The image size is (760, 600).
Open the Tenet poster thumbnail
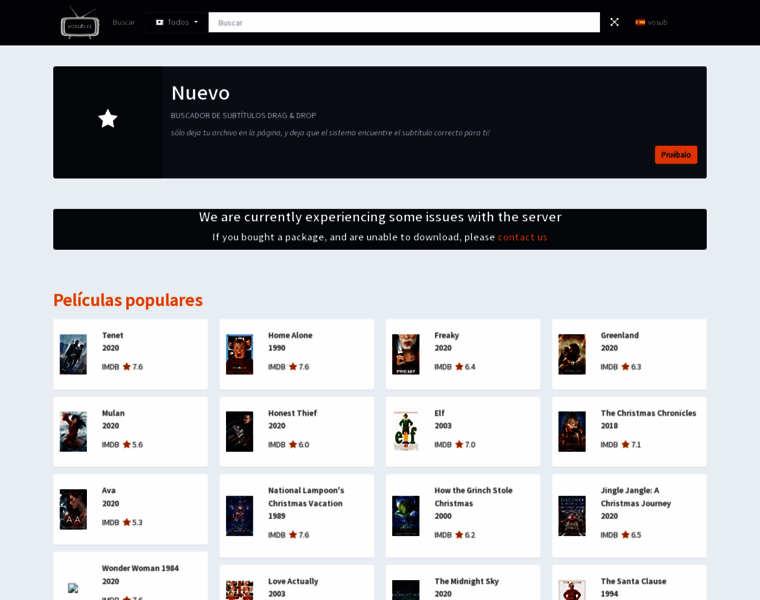coord(73,354)
